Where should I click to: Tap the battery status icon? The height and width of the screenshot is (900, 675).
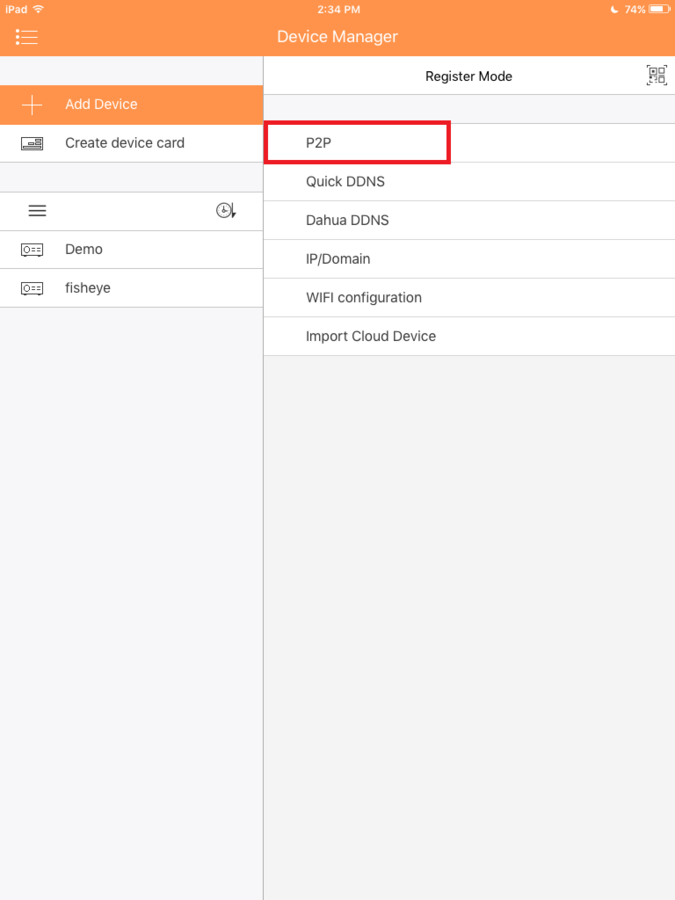[660, 9]
